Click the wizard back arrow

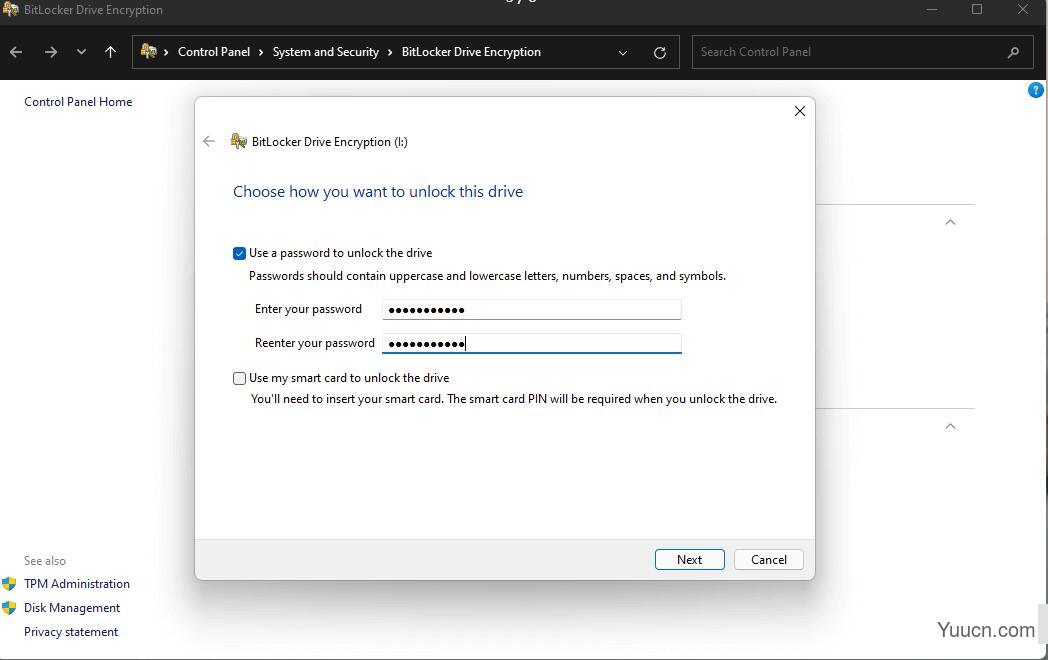pos(209,141)
